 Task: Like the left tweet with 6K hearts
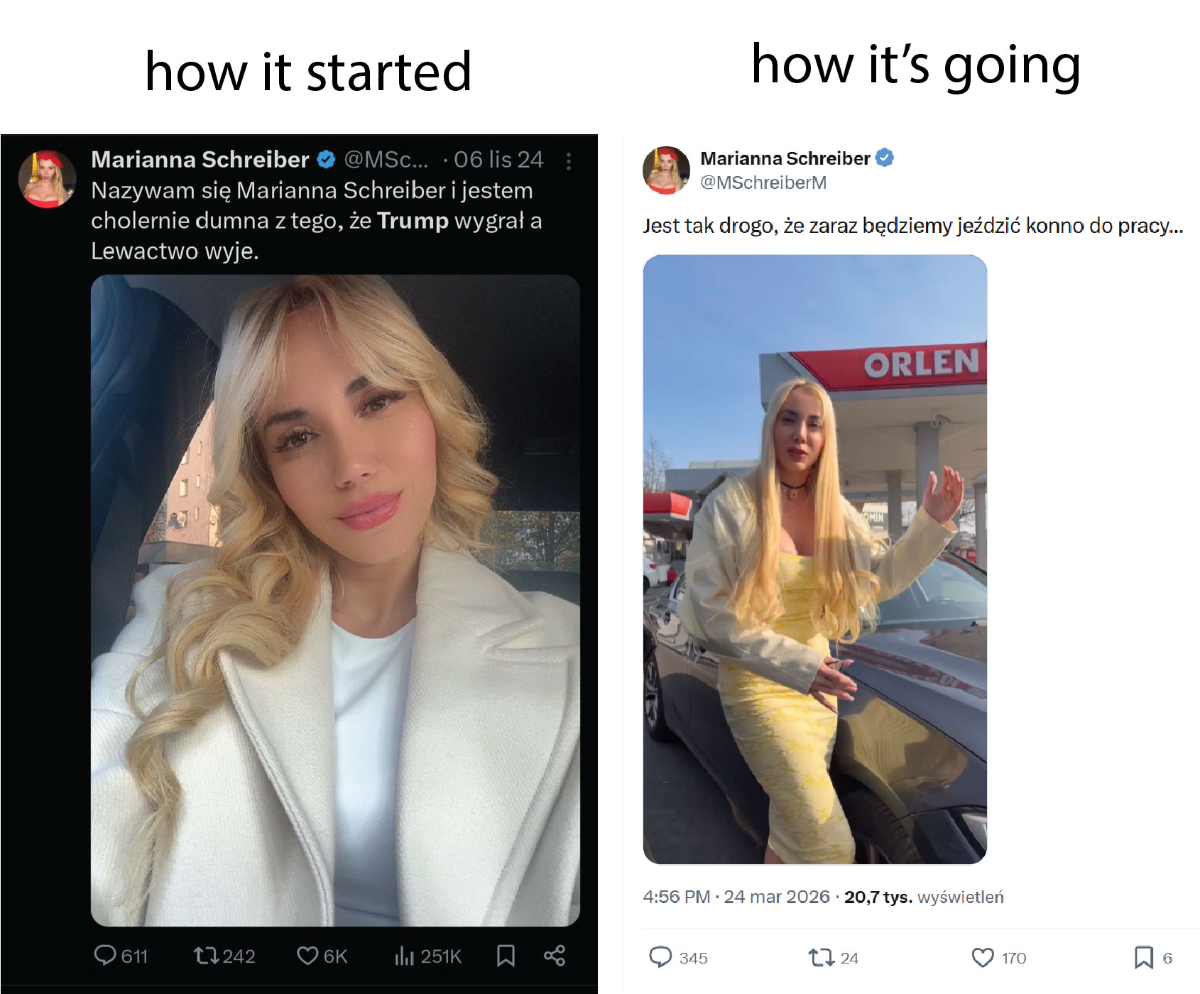tap(322, 956)
